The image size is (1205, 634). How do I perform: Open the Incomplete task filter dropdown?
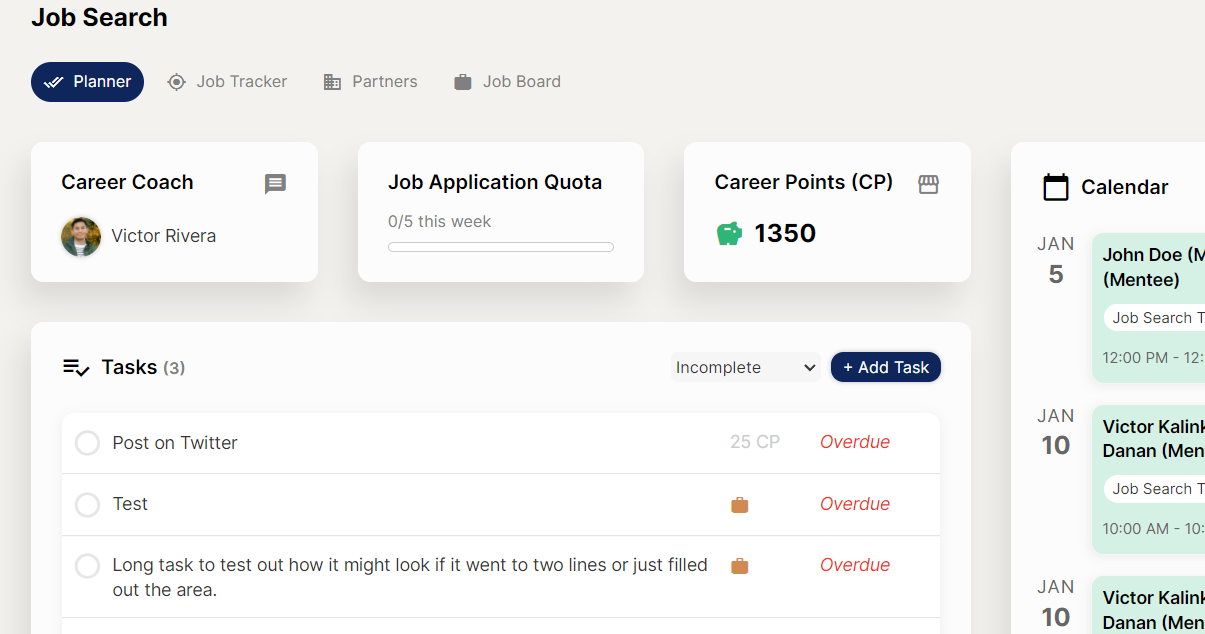click(746, 367)
